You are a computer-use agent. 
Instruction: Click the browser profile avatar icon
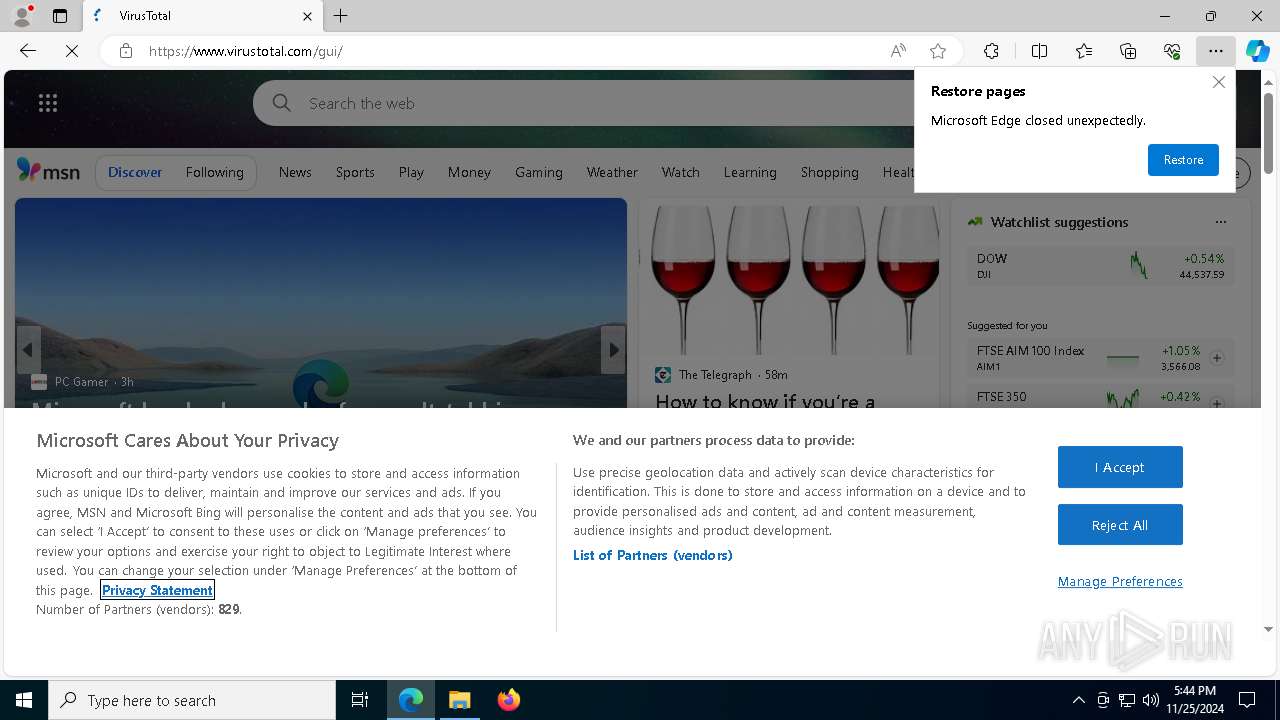pos(22,16)
